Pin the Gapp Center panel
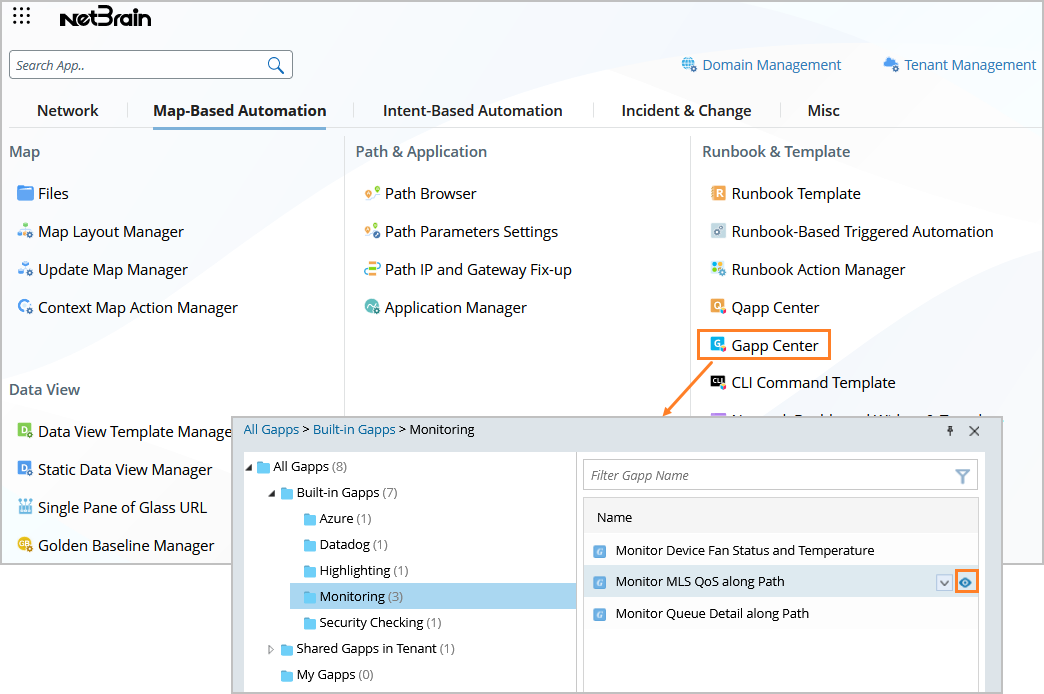 [x=950, y=430]
